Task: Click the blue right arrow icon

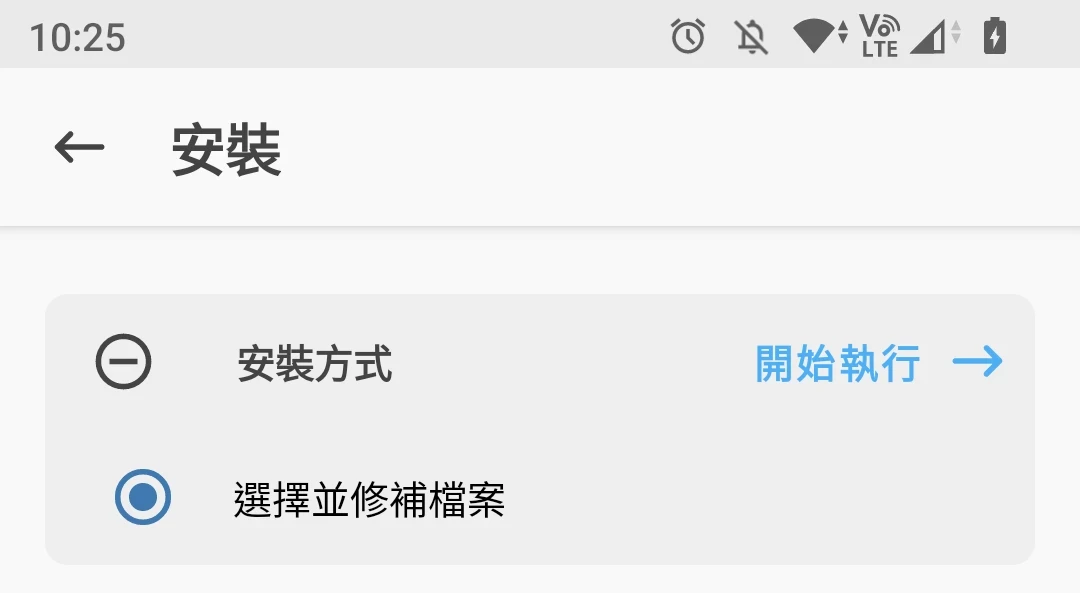Action: tap(977, 362)
